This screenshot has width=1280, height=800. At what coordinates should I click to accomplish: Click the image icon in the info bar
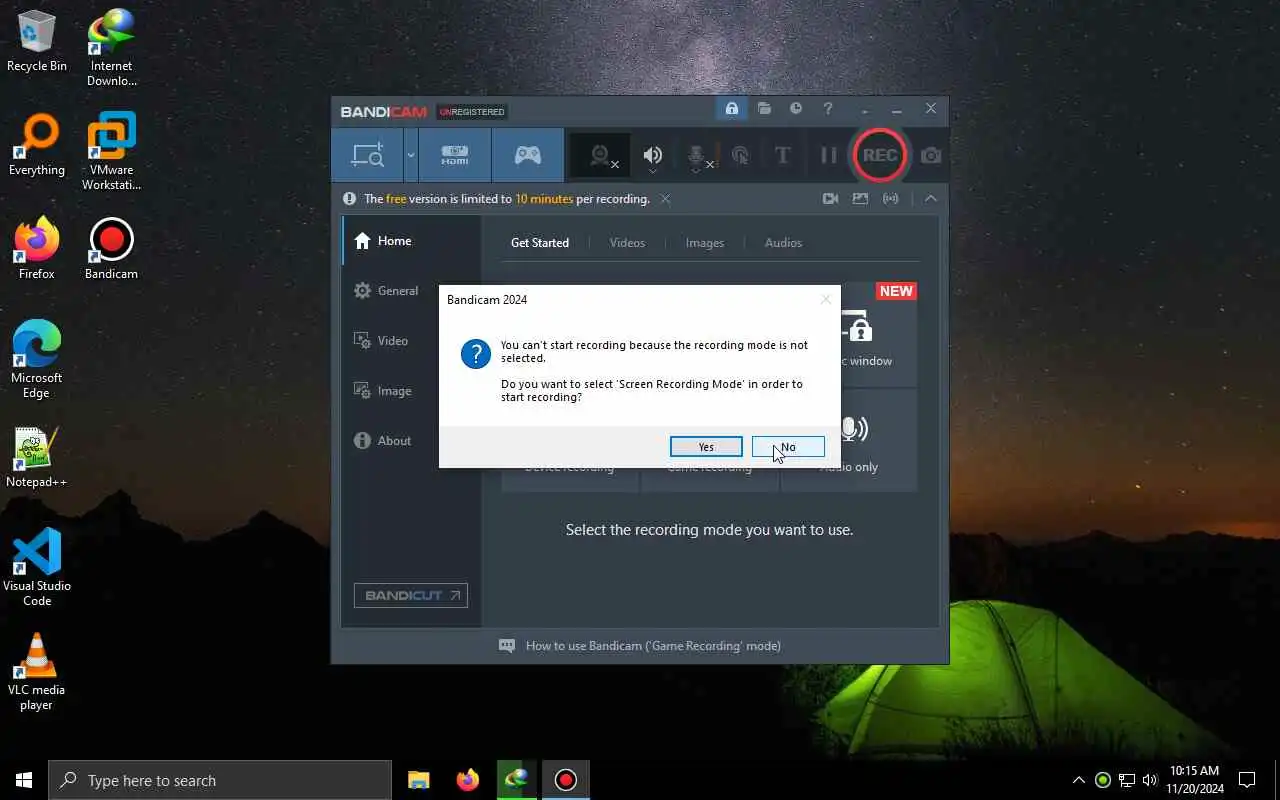click(x=860, y=198)
